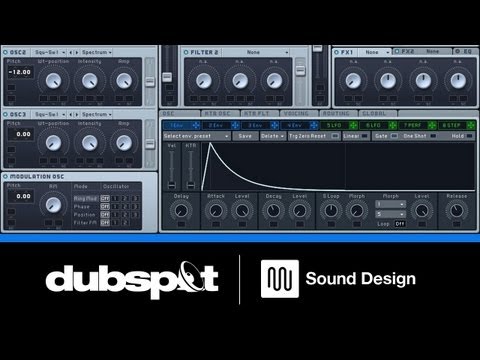The height and width of the screenshot is (360, 480).
Task: Click OSC3 next wavetable arrow
Action: point(77,114)
